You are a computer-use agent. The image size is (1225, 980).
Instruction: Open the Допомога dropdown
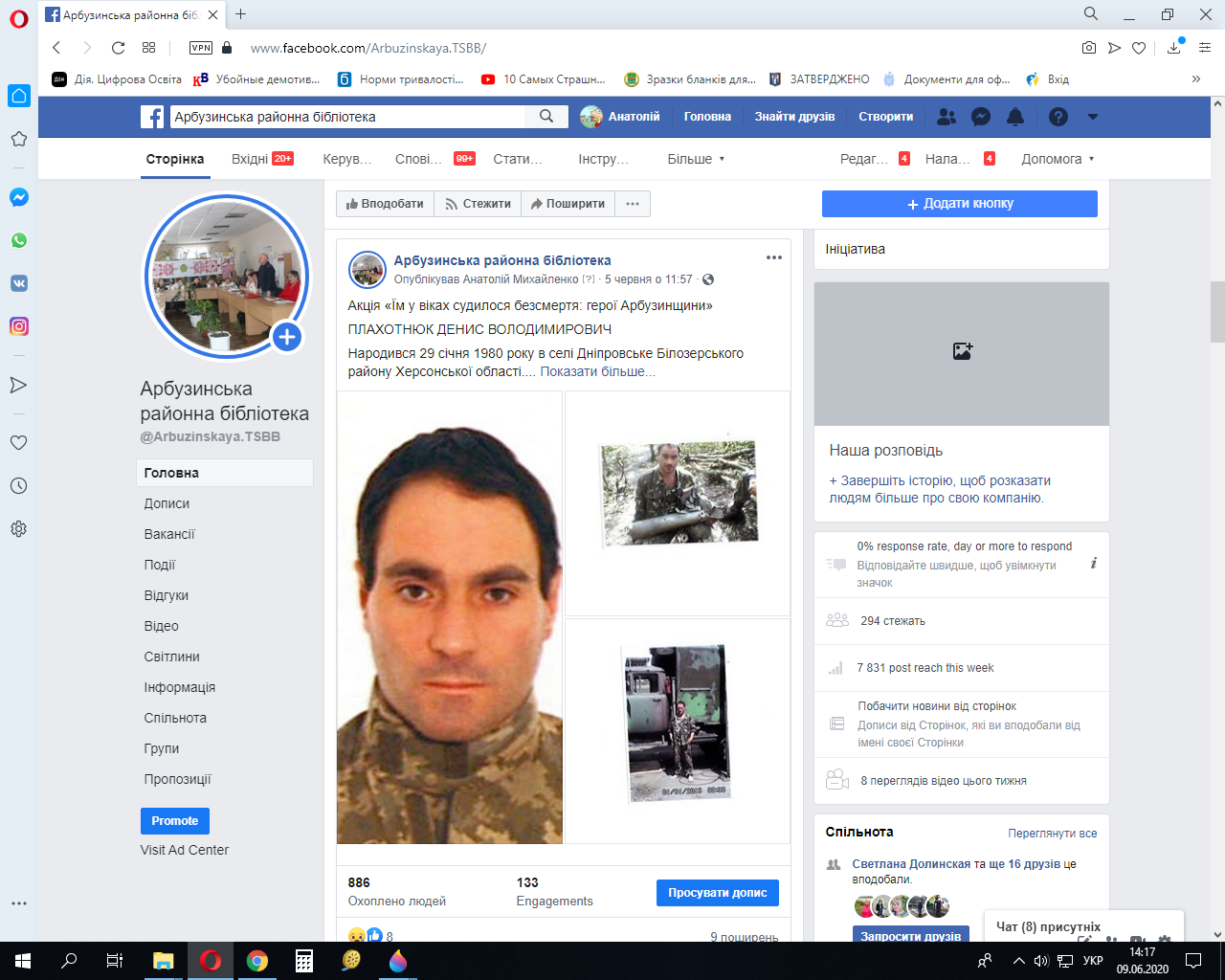1057,159
